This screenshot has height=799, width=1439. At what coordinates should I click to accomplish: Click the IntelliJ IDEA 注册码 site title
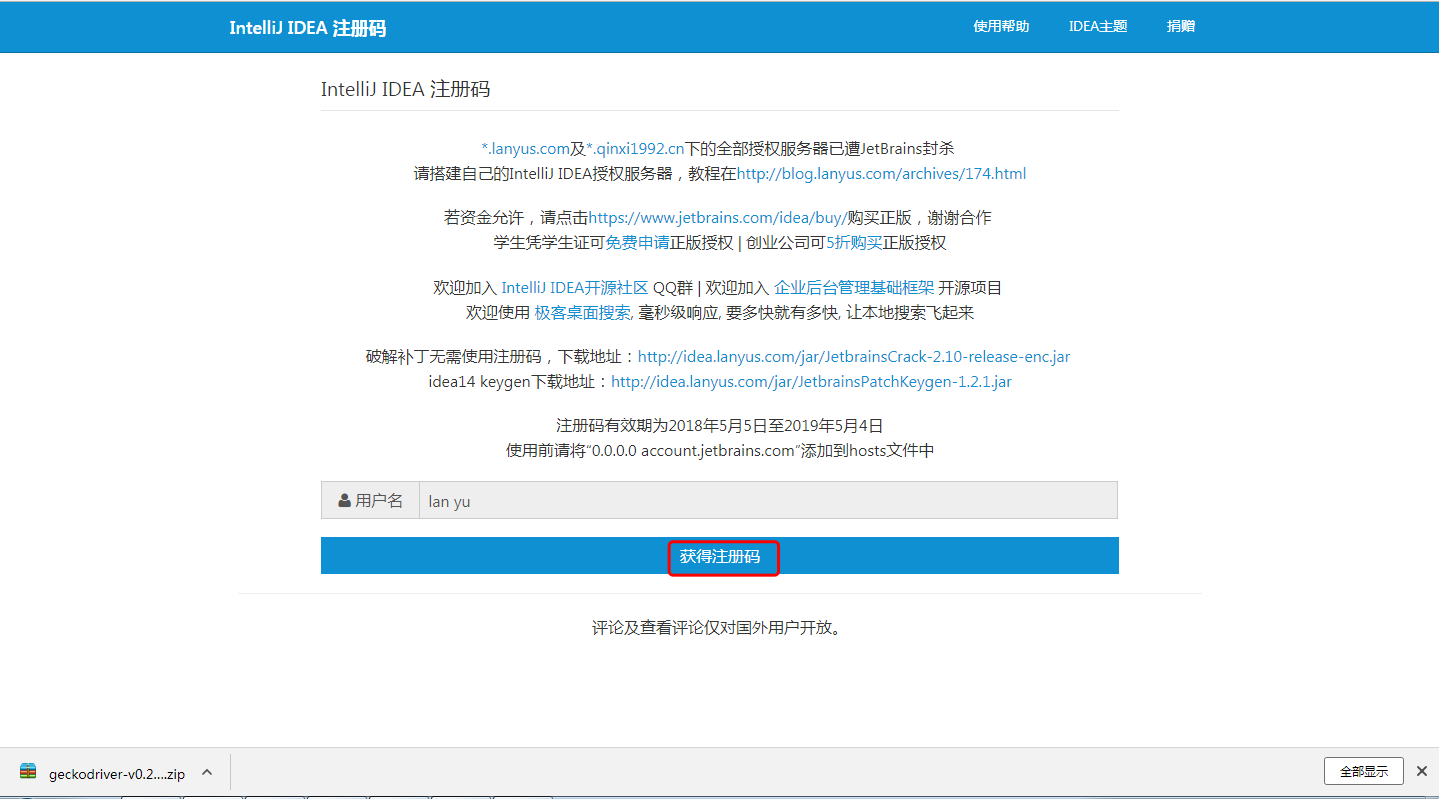click(x=307, y=27)
